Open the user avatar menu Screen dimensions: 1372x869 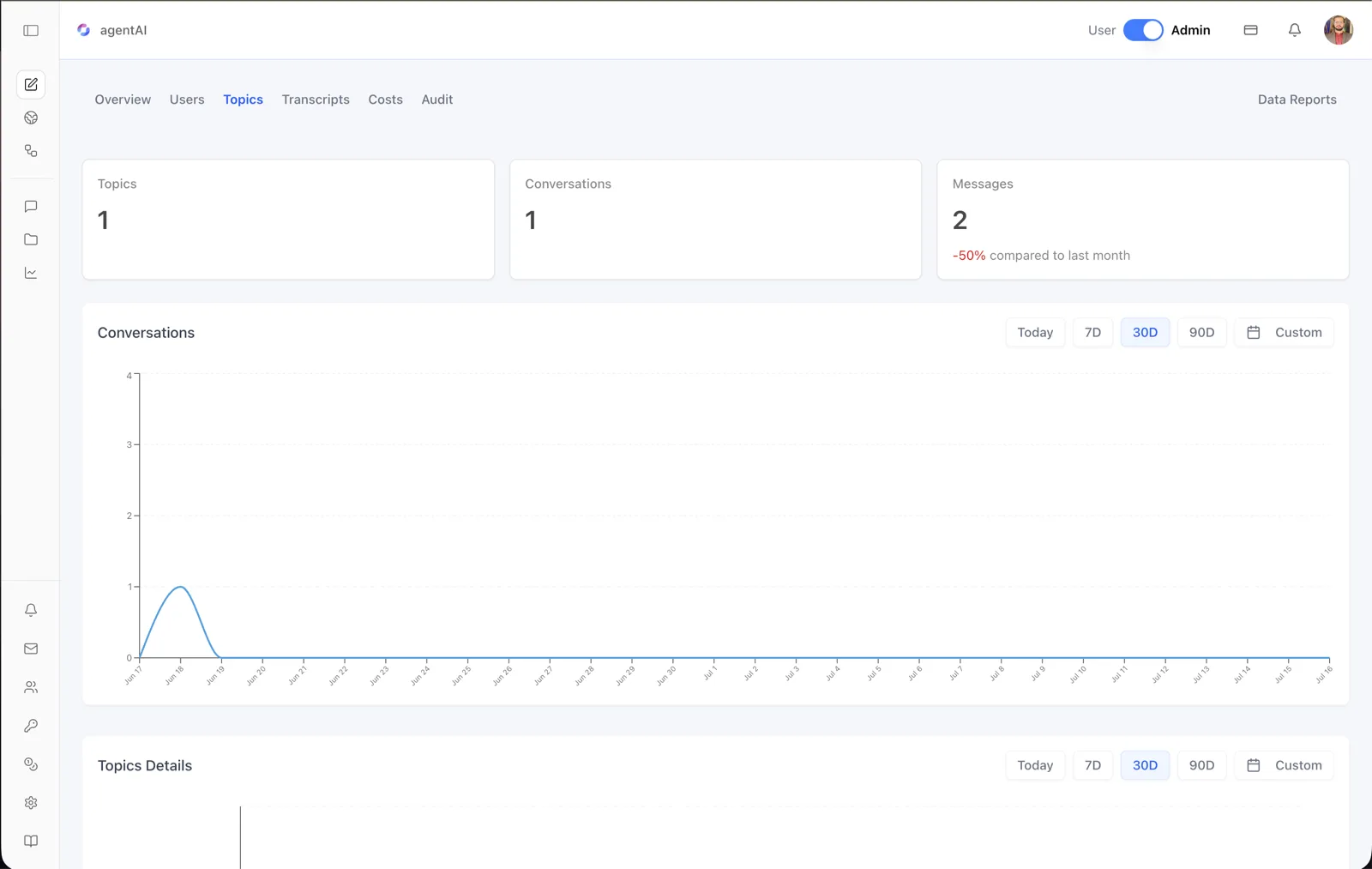coord(1339,30)
